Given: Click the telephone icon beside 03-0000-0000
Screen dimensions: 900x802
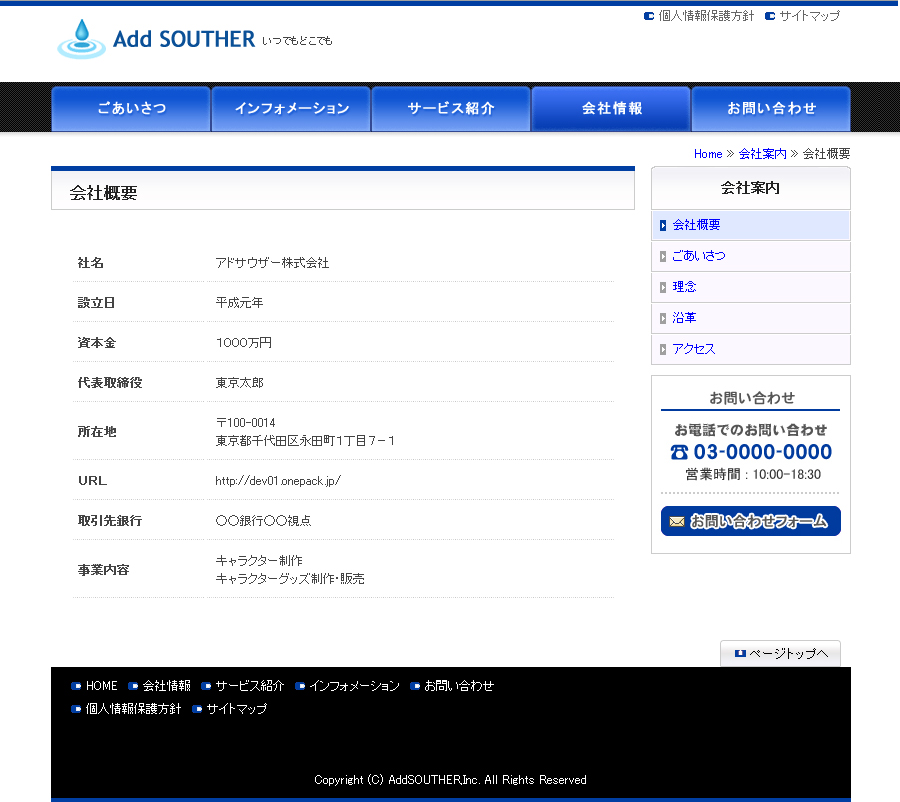Looking at the screenshot, I should click(x=679, y=452).
